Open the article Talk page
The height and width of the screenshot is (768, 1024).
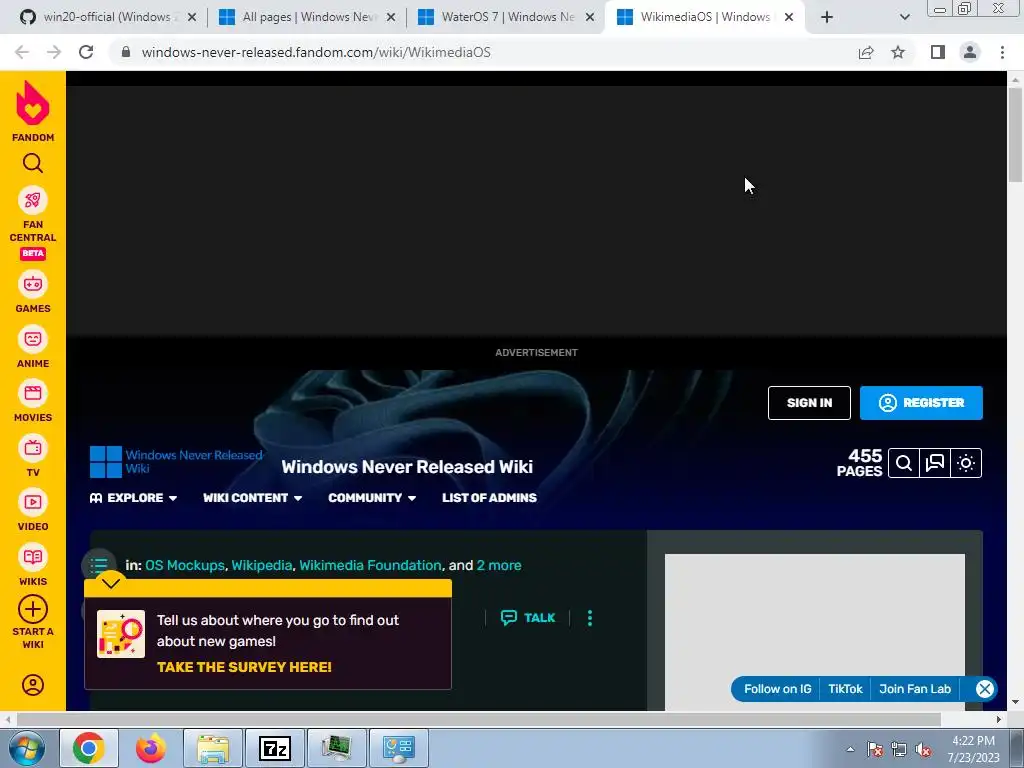point(528,618)
